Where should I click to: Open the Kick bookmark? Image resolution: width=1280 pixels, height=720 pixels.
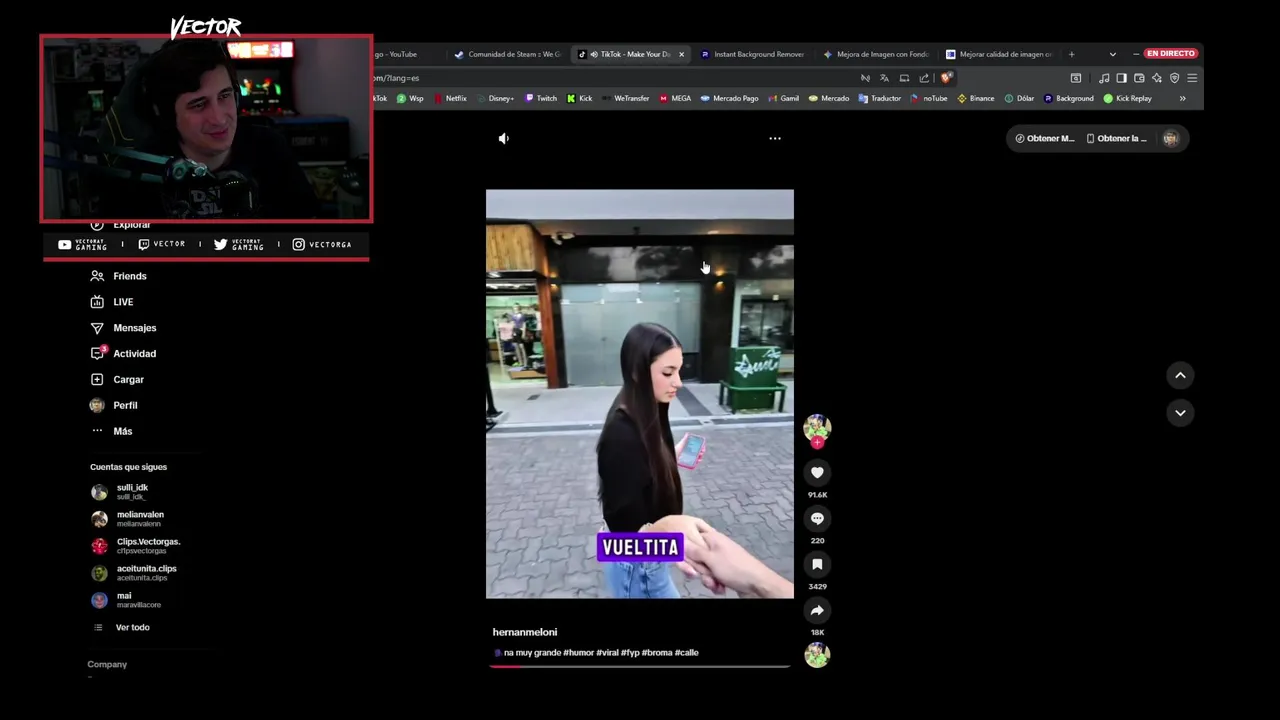(580, 98)
